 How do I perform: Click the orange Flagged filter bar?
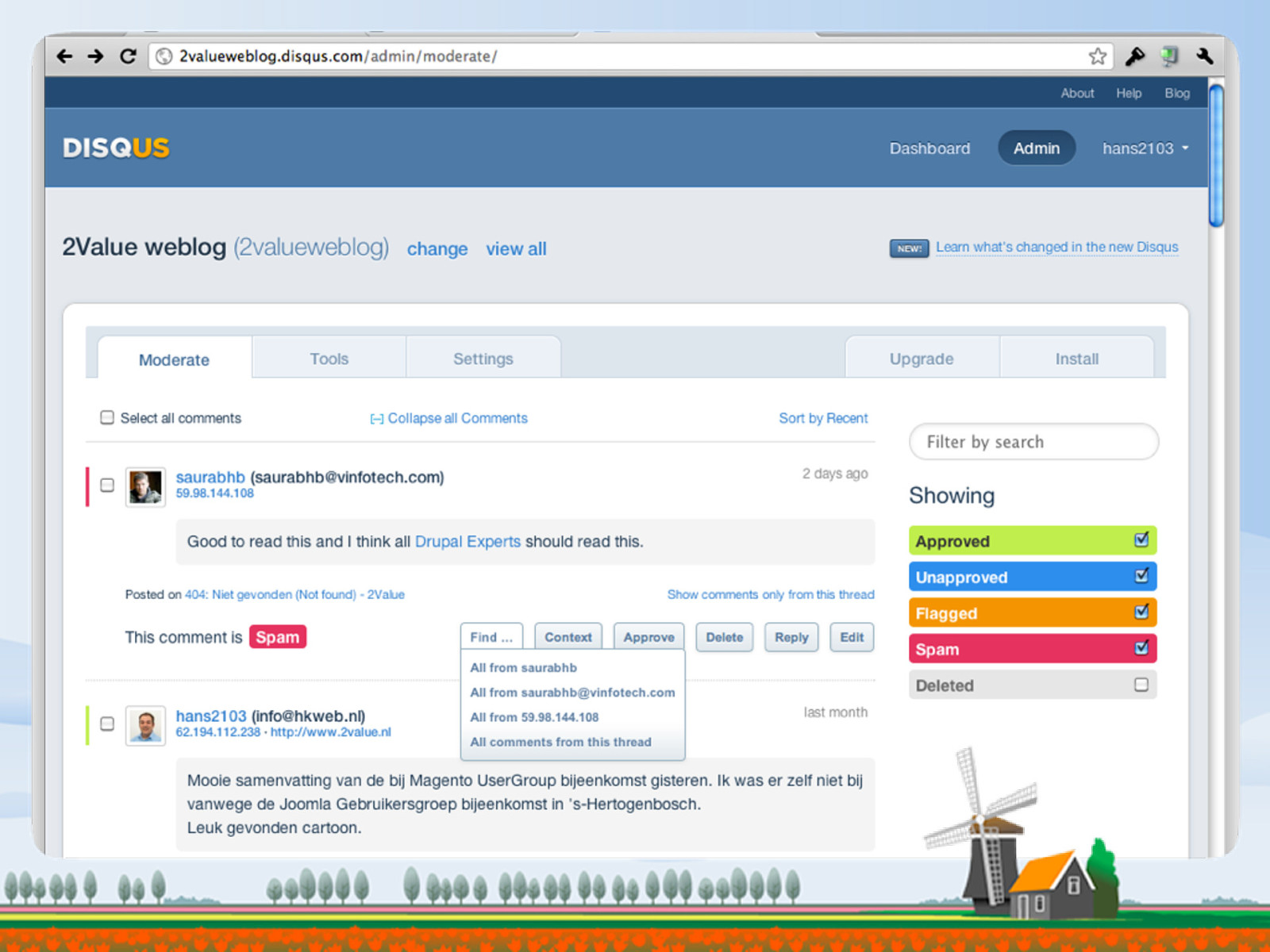pos(1033,612)
